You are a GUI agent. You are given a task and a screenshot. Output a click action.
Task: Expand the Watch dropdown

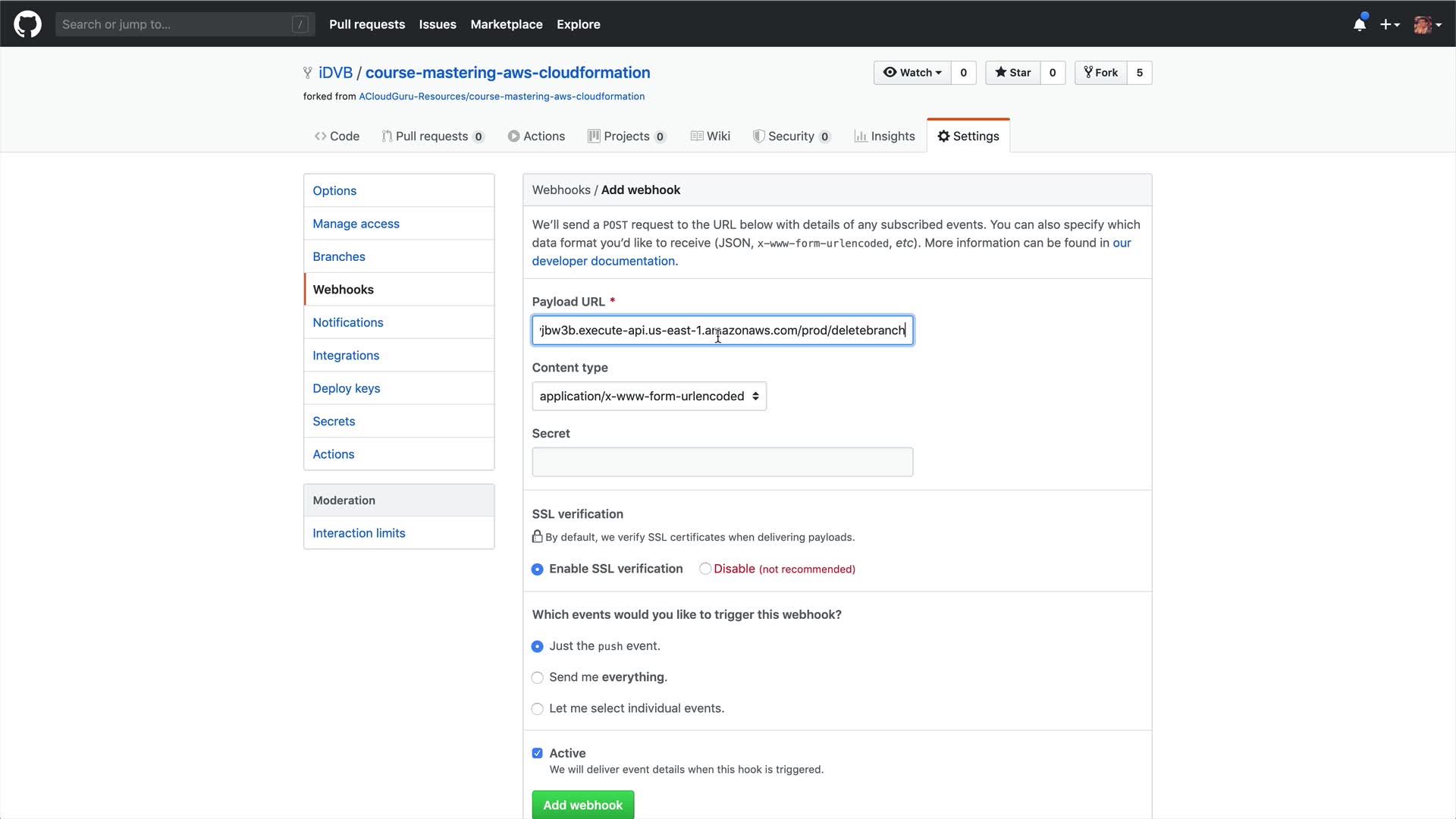[912, 73]
